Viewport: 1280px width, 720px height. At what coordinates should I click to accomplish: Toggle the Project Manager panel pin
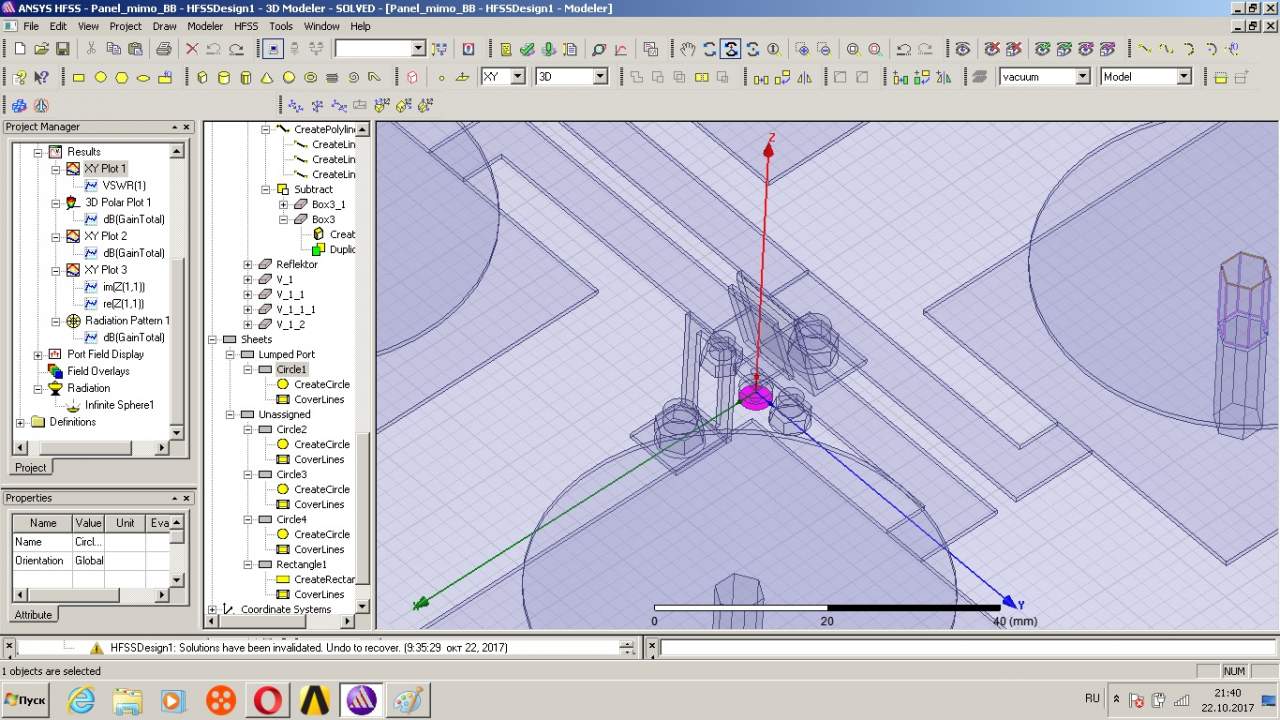coord(173,127)
